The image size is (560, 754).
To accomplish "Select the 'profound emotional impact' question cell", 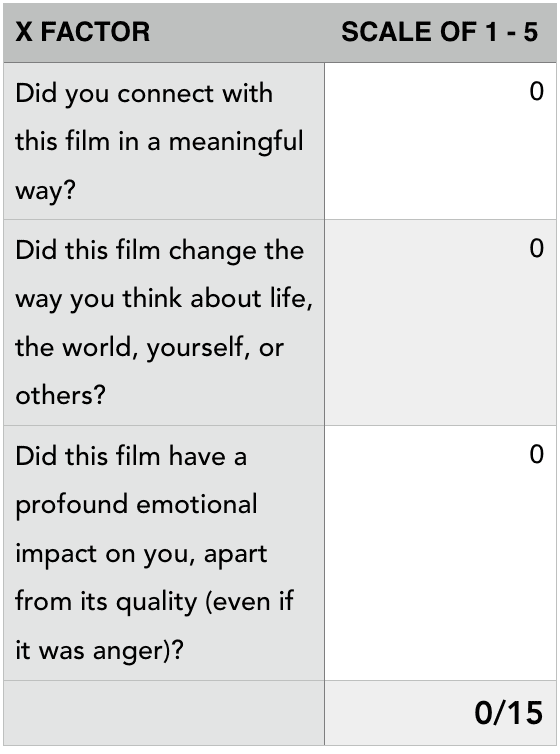I will coord(164,553).
